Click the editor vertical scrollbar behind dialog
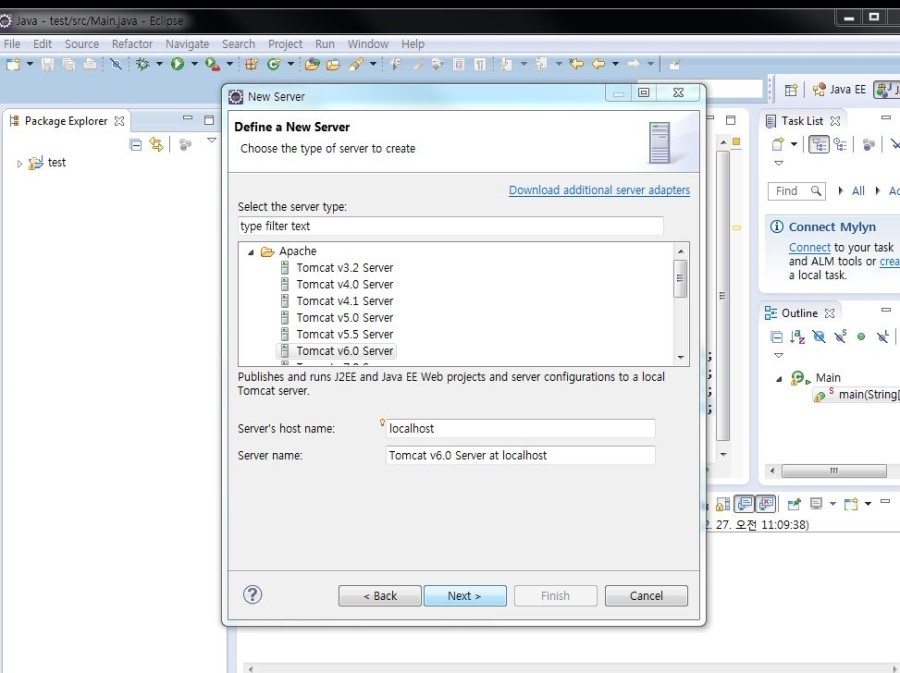 pos(723,296)
